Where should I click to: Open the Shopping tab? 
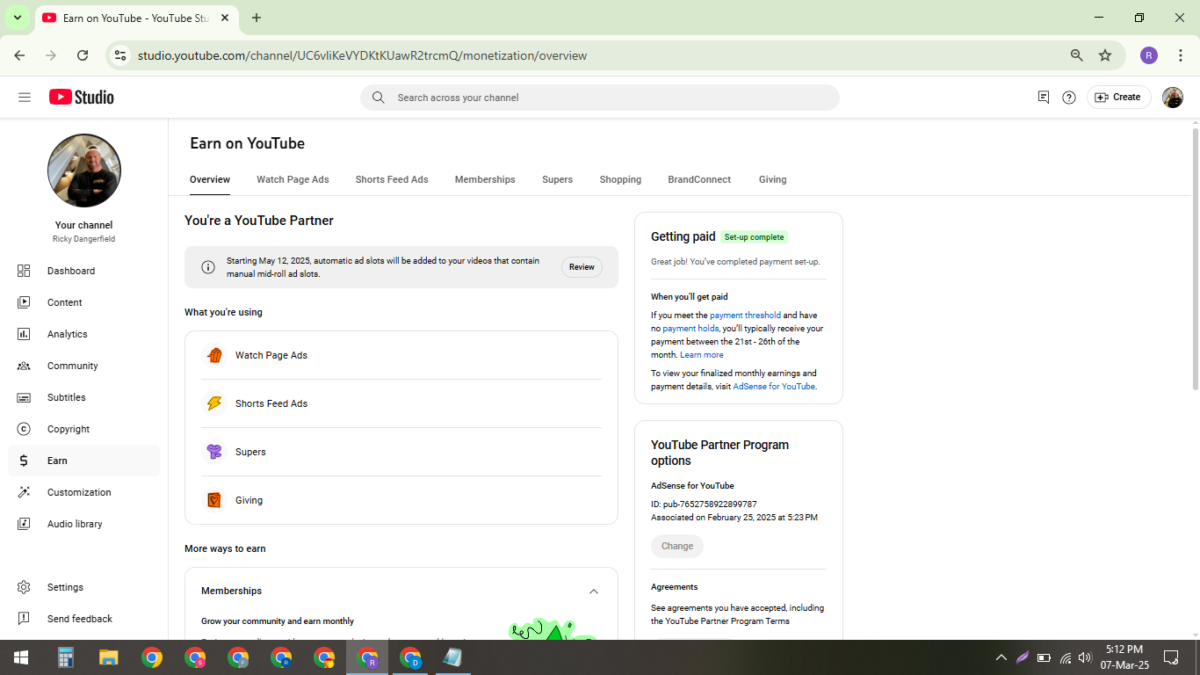pyautogui.click(x=621, y=180)
